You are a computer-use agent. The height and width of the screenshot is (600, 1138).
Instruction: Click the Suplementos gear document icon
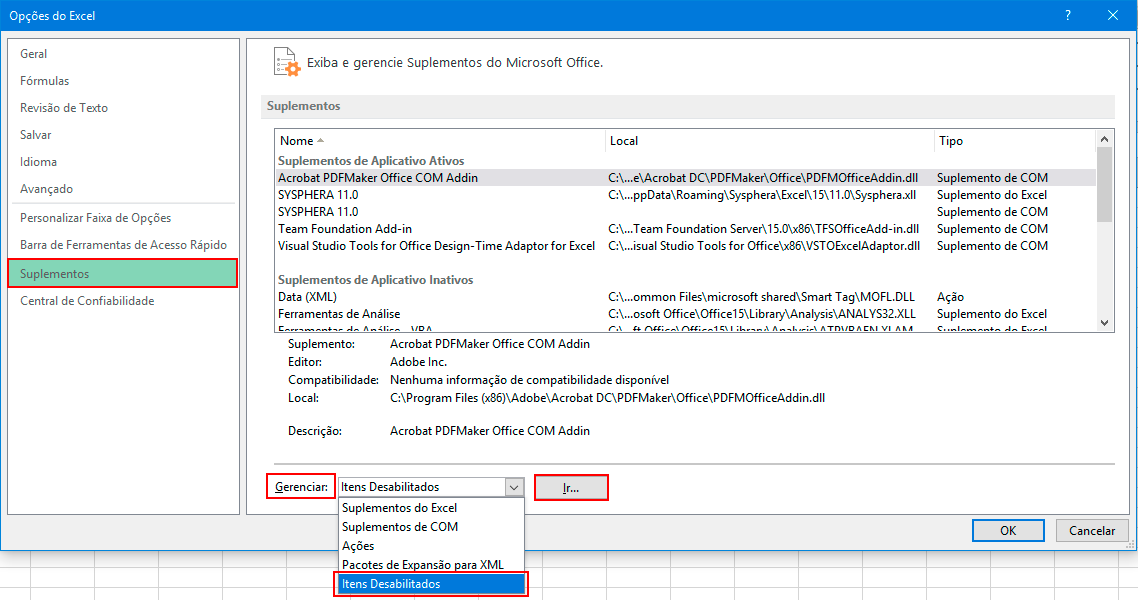286,62
